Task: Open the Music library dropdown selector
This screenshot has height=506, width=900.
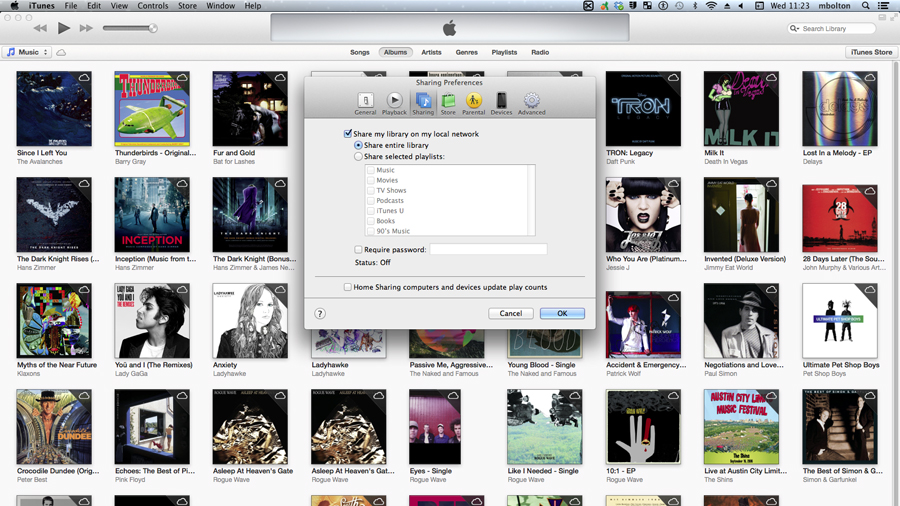Action: tap(27, 52)
